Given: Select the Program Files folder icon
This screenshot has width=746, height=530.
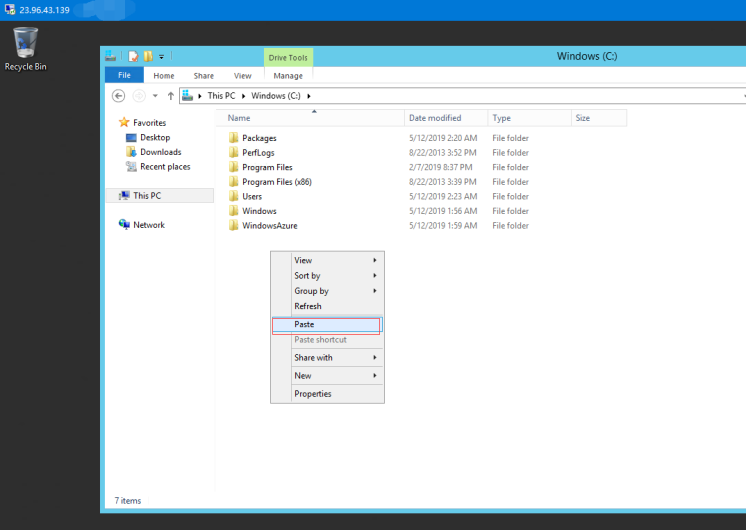Looking at the screenshot, I should 234,168.
